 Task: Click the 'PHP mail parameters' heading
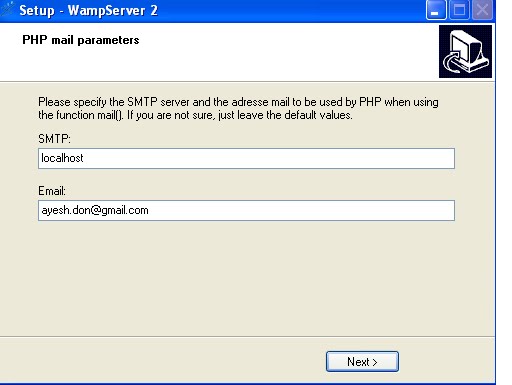[x=81, y=40]
